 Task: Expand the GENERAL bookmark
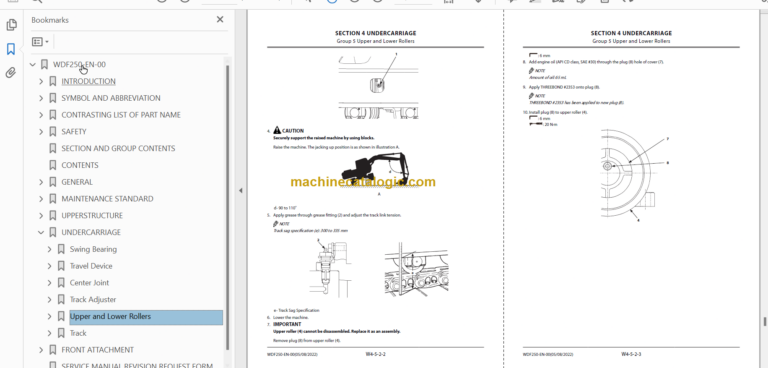pos(41,182)
